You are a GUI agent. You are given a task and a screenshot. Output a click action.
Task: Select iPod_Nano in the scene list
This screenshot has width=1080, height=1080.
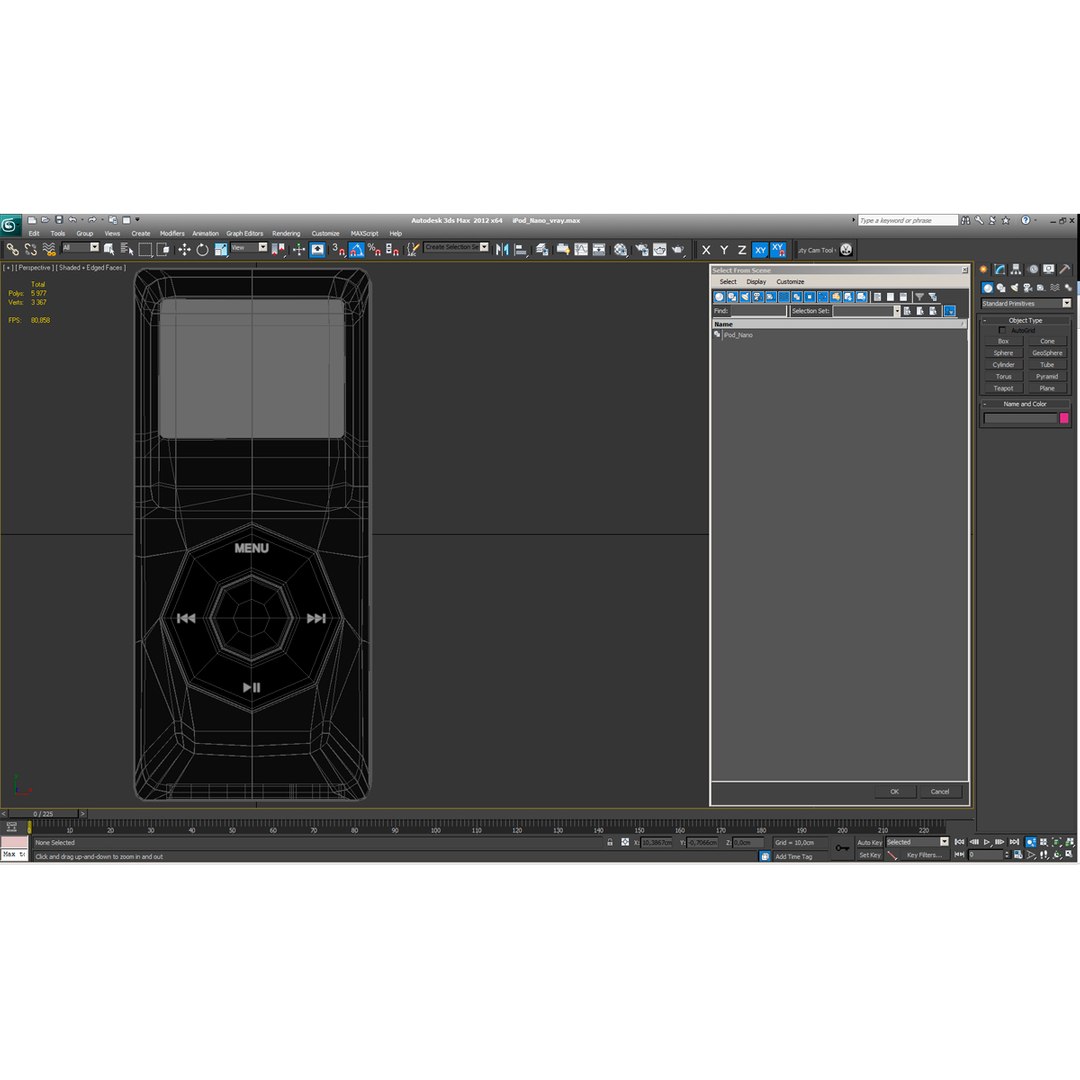[x=738, y=335]
